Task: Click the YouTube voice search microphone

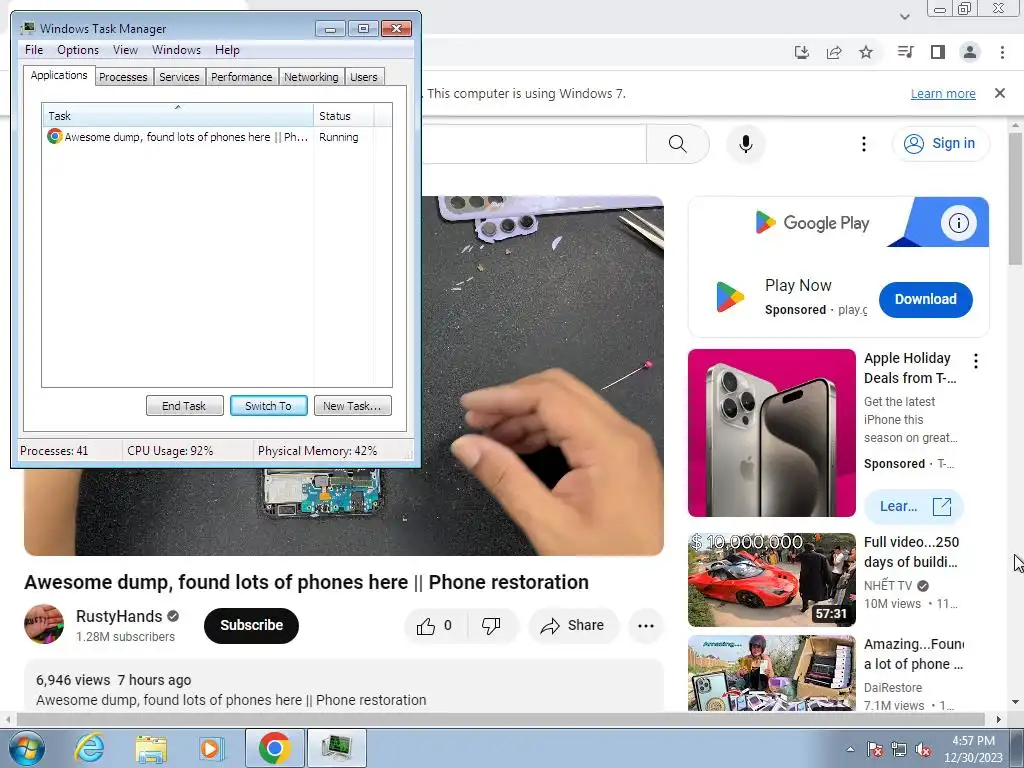Action: 745,144
